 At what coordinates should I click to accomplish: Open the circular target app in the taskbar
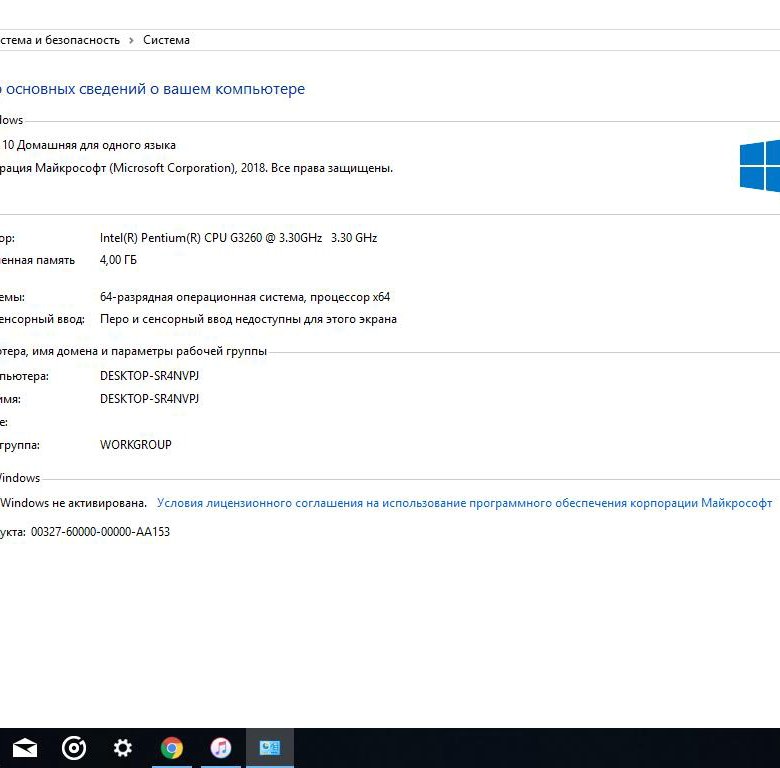click(74, 748)
